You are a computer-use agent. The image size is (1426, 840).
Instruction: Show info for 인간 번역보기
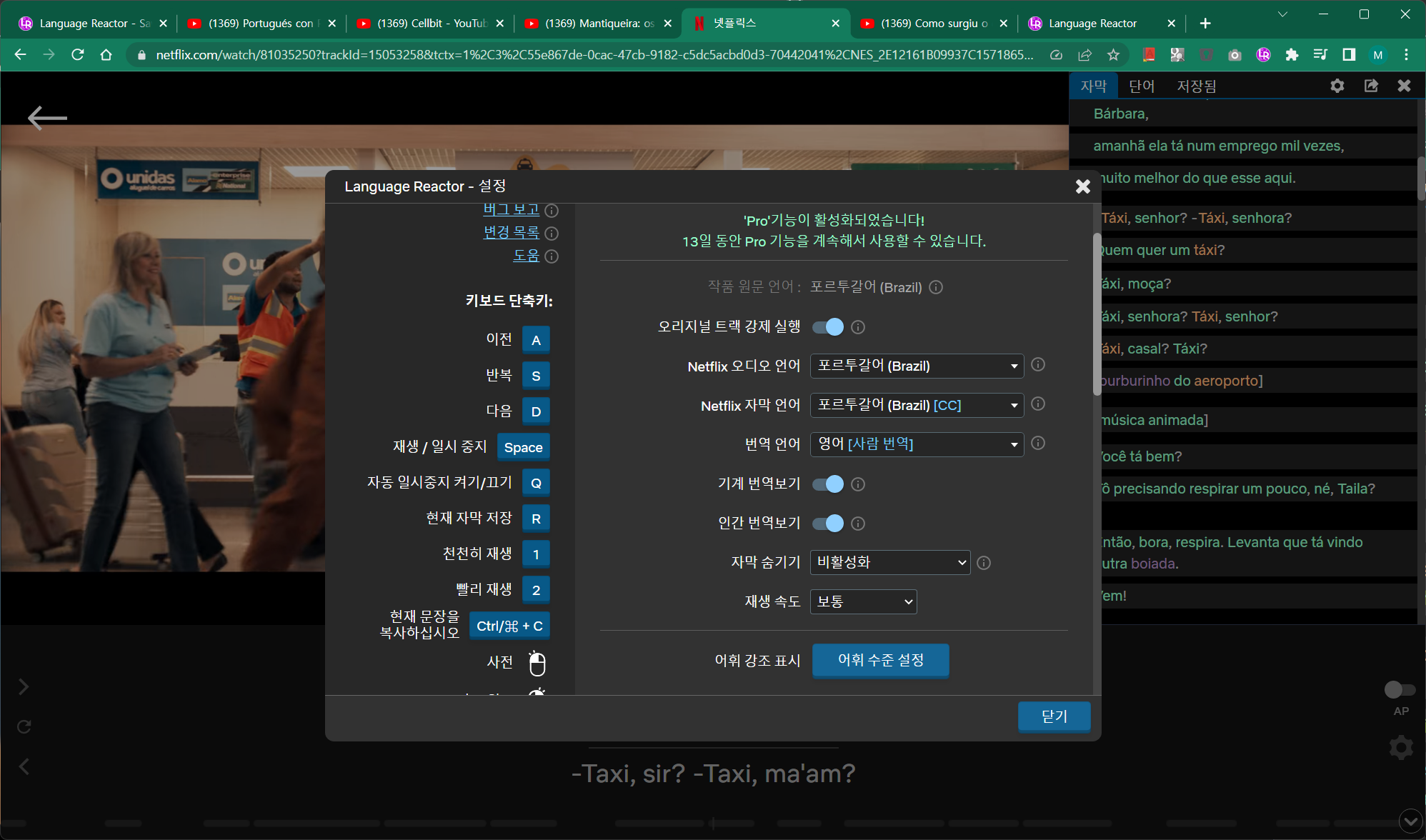(858, 524)
